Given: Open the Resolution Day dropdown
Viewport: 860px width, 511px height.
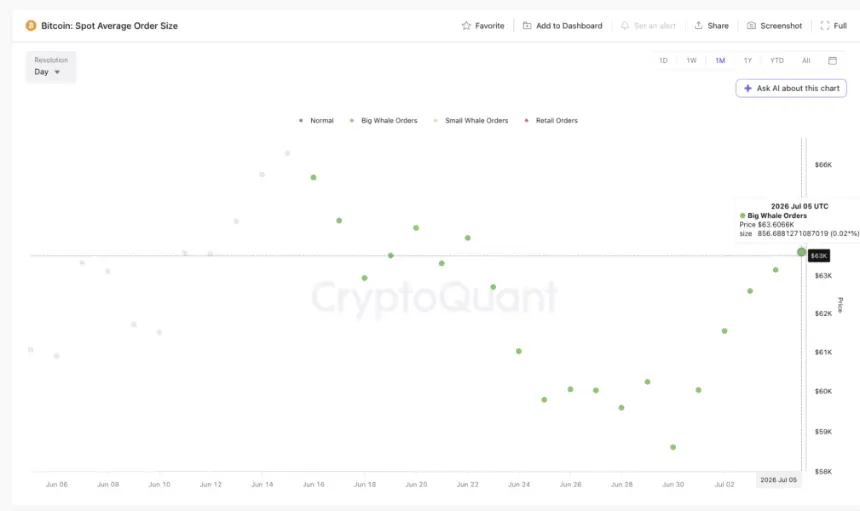Looking at the screenshot, I should click(x=50, y=67).
